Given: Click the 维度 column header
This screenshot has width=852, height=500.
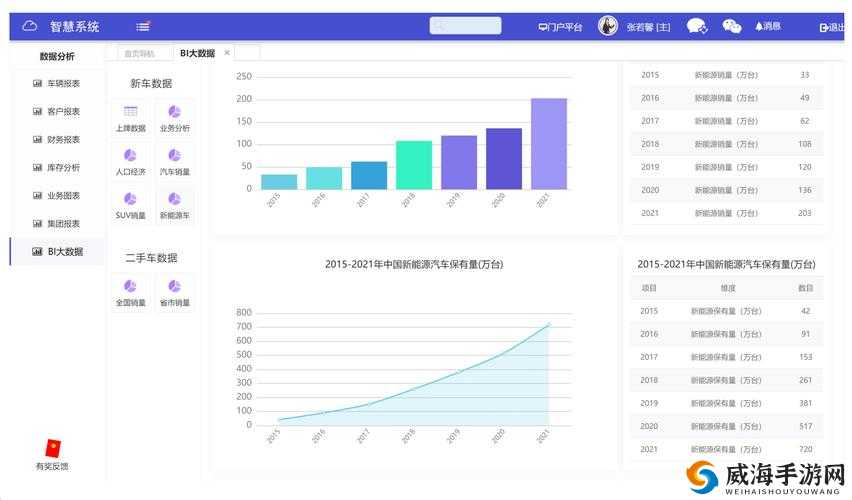Looking at the screenshot, I should point(727,288).
